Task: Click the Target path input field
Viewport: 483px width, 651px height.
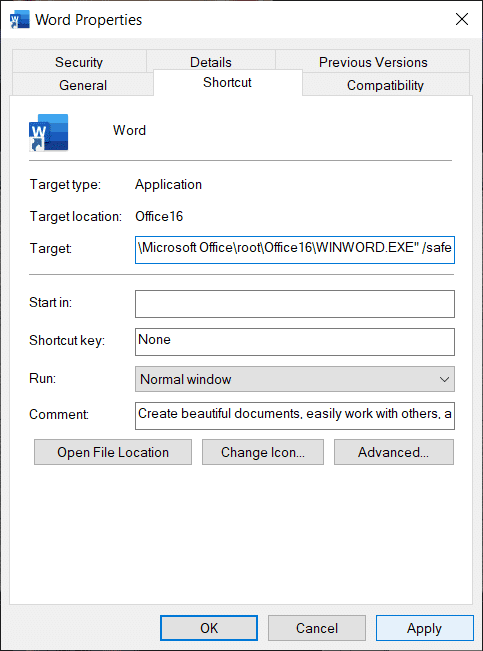Action: (295, 250)
